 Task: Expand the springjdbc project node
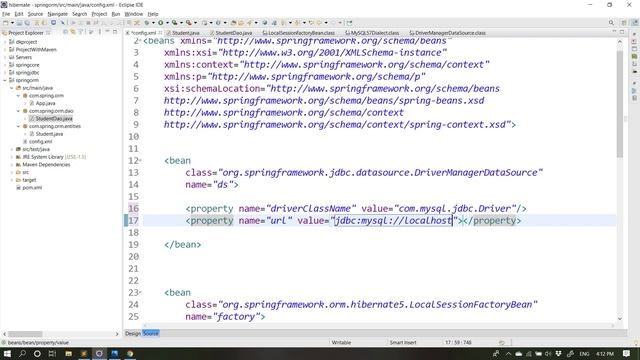5,73
